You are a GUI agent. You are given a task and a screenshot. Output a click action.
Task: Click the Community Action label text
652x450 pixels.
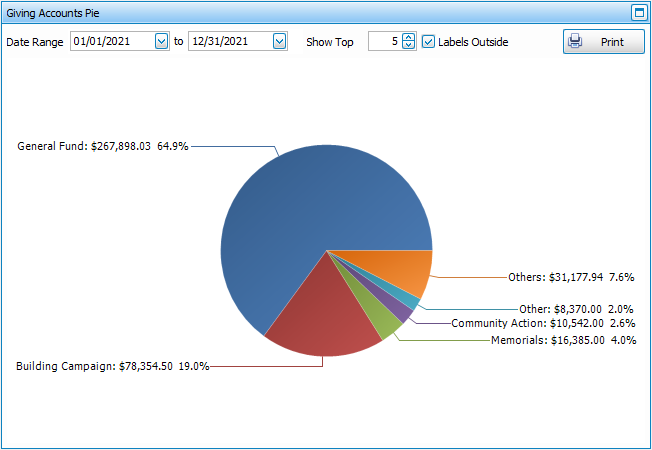point(543,323)
